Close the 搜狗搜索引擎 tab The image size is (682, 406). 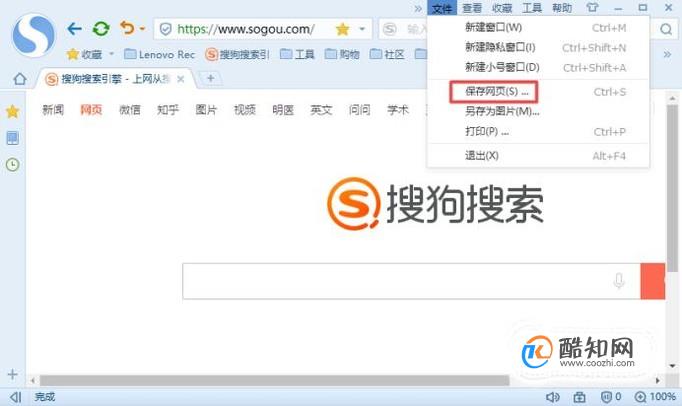coord(181,79)
